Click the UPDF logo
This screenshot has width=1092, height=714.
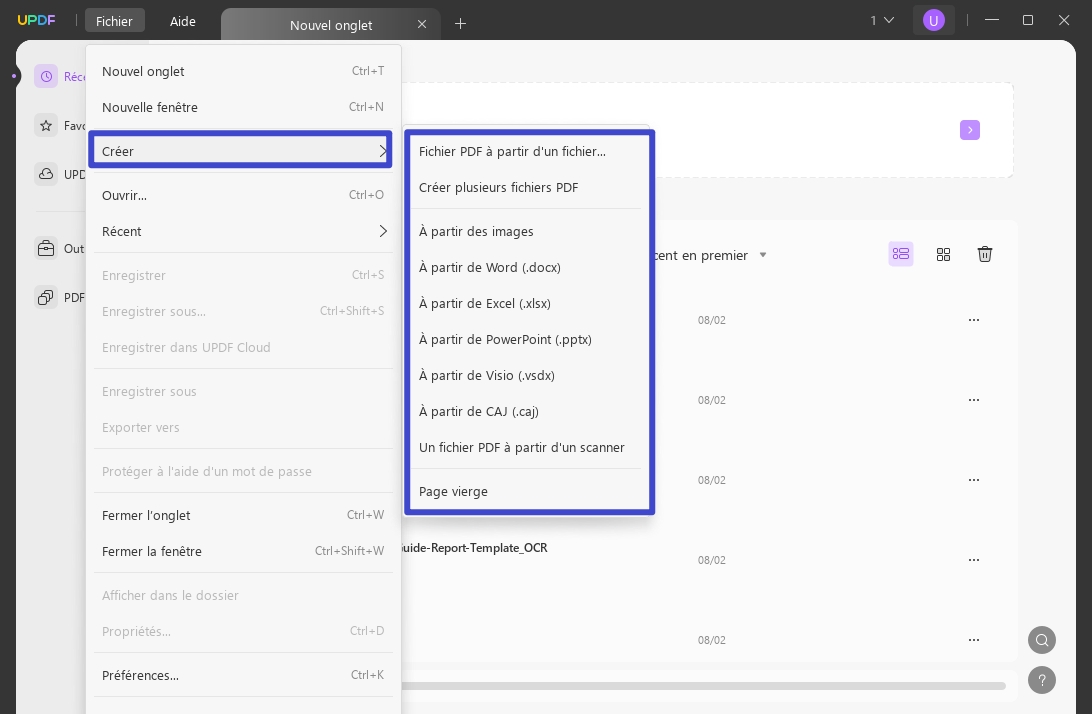click(36, 20)
